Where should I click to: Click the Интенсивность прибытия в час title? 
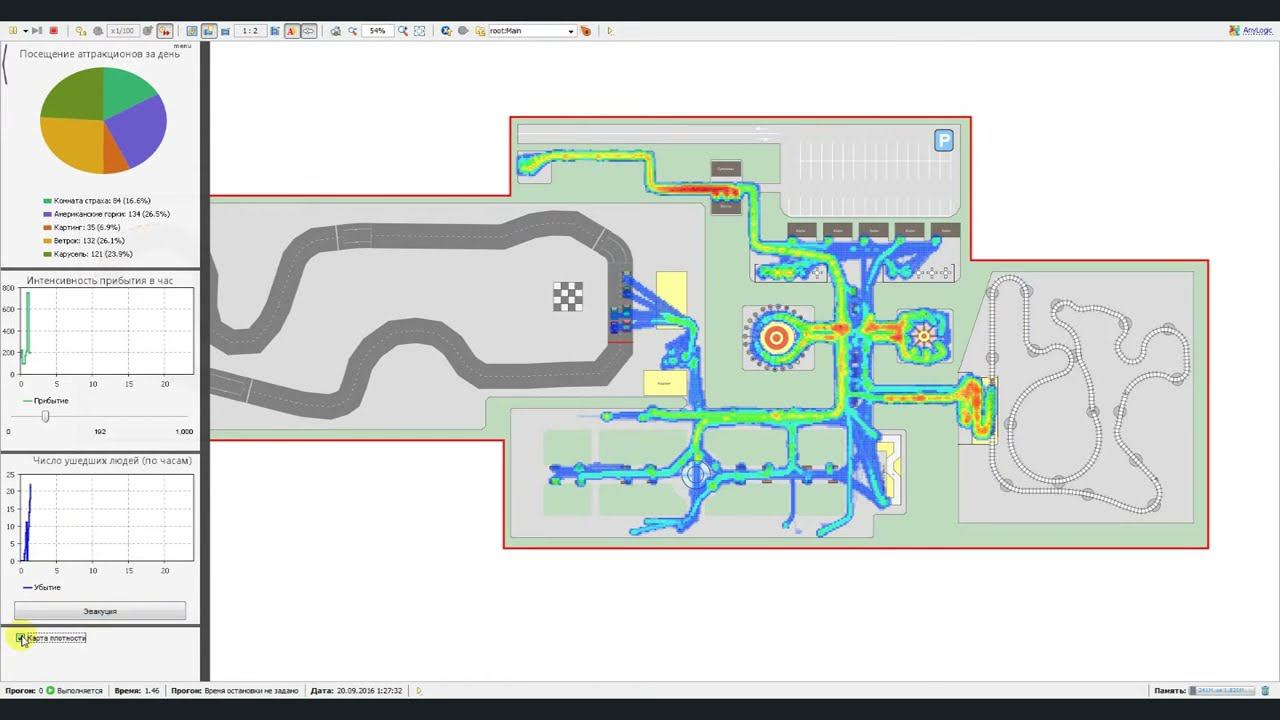point(100,280)
